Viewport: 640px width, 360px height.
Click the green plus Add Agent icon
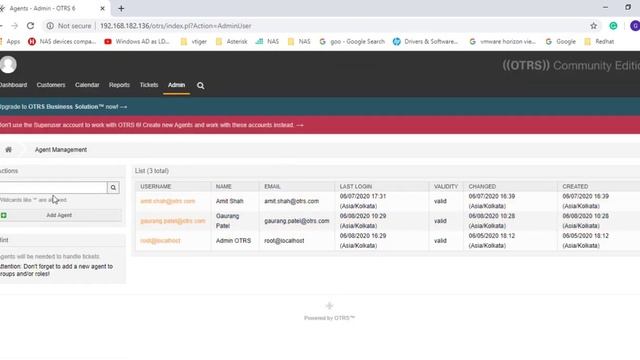[x=4, y=215]
